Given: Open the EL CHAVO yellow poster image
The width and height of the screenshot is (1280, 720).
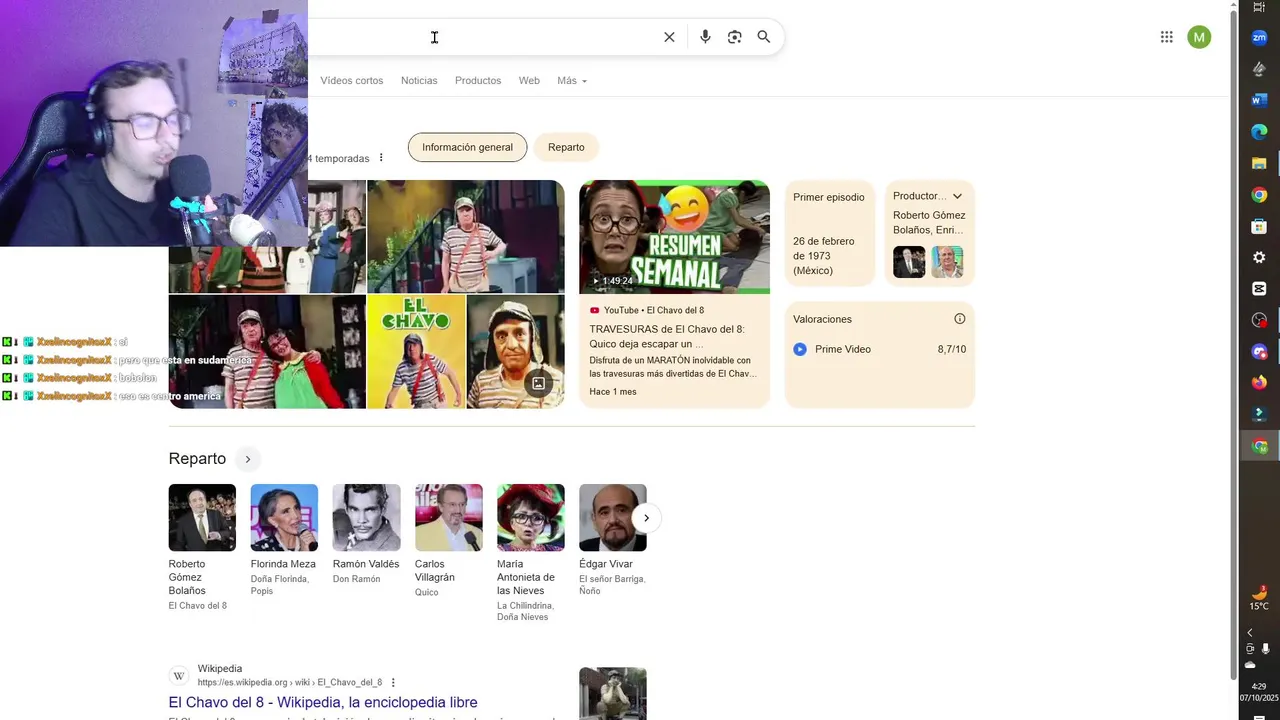Looking at the screenshot, I should [x=416, y=351].
